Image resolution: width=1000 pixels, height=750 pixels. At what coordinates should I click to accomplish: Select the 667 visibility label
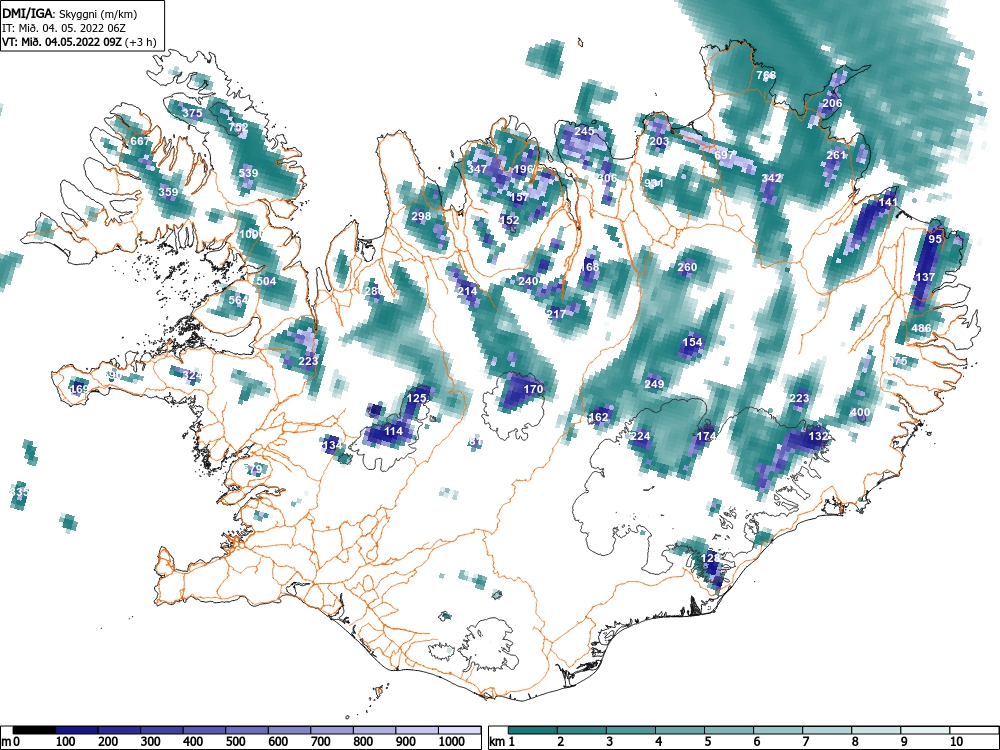pyautogui.click(x=140, y=142)
